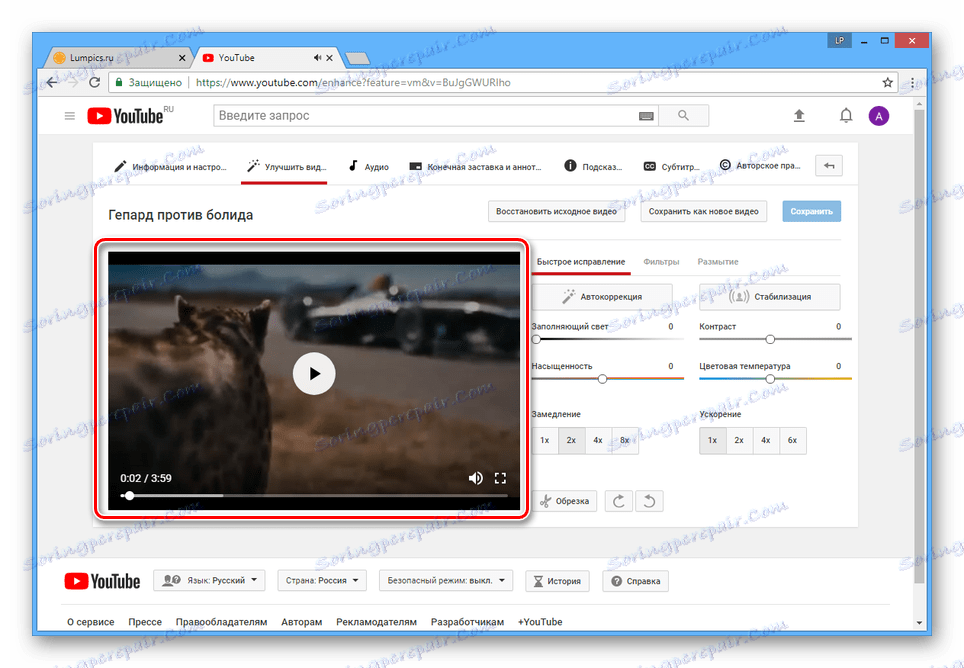Open the Субтитры tab
Screen dimensions: 964x668
[x=671, y=167]
